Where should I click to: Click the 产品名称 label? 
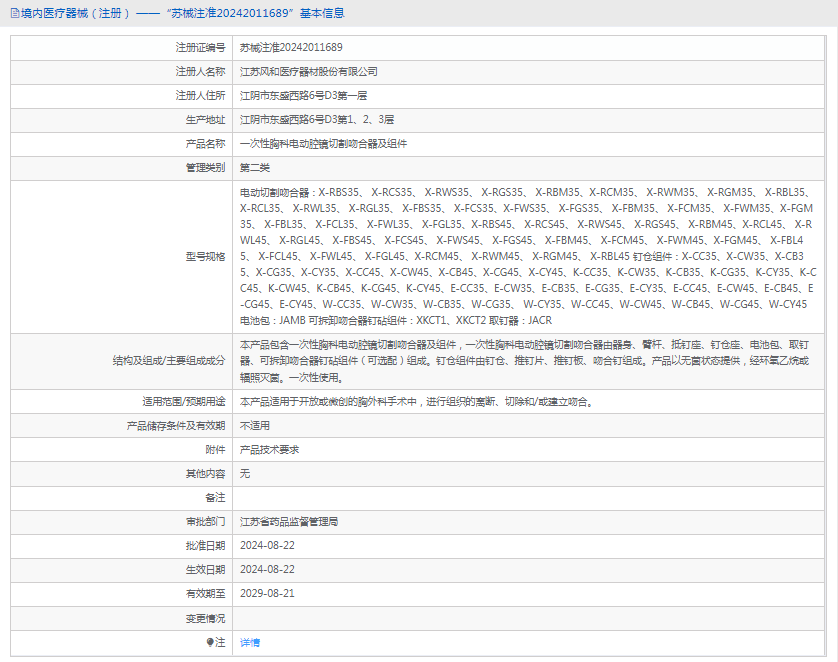click(205, 144)
